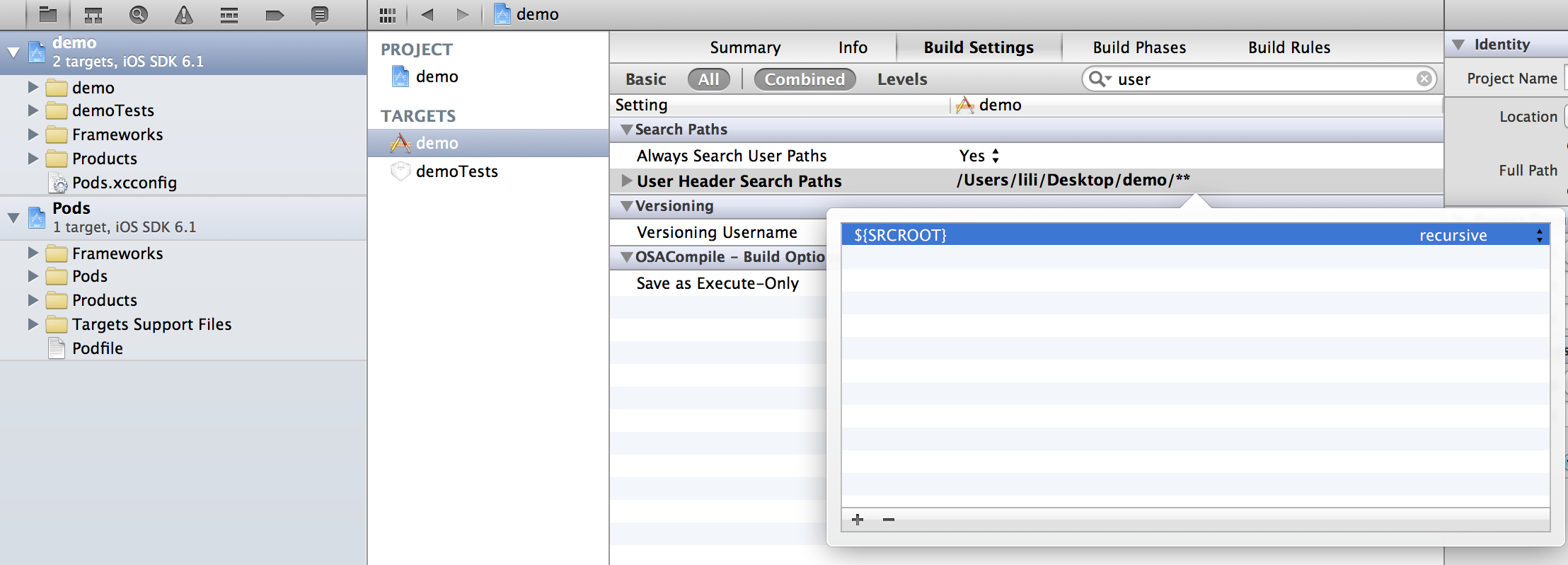1568x565 pixels.
Task: Collapse the Pods project
Action: click(13, 217)
